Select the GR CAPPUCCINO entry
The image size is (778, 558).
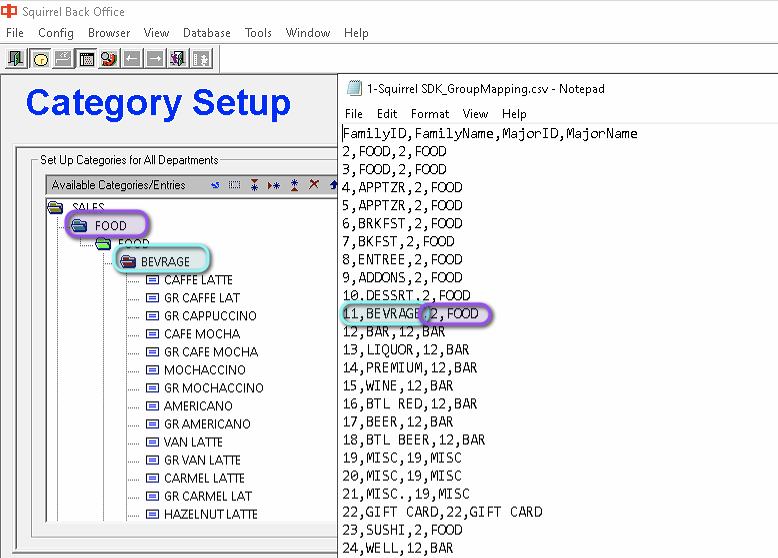(x=210, y=316)
